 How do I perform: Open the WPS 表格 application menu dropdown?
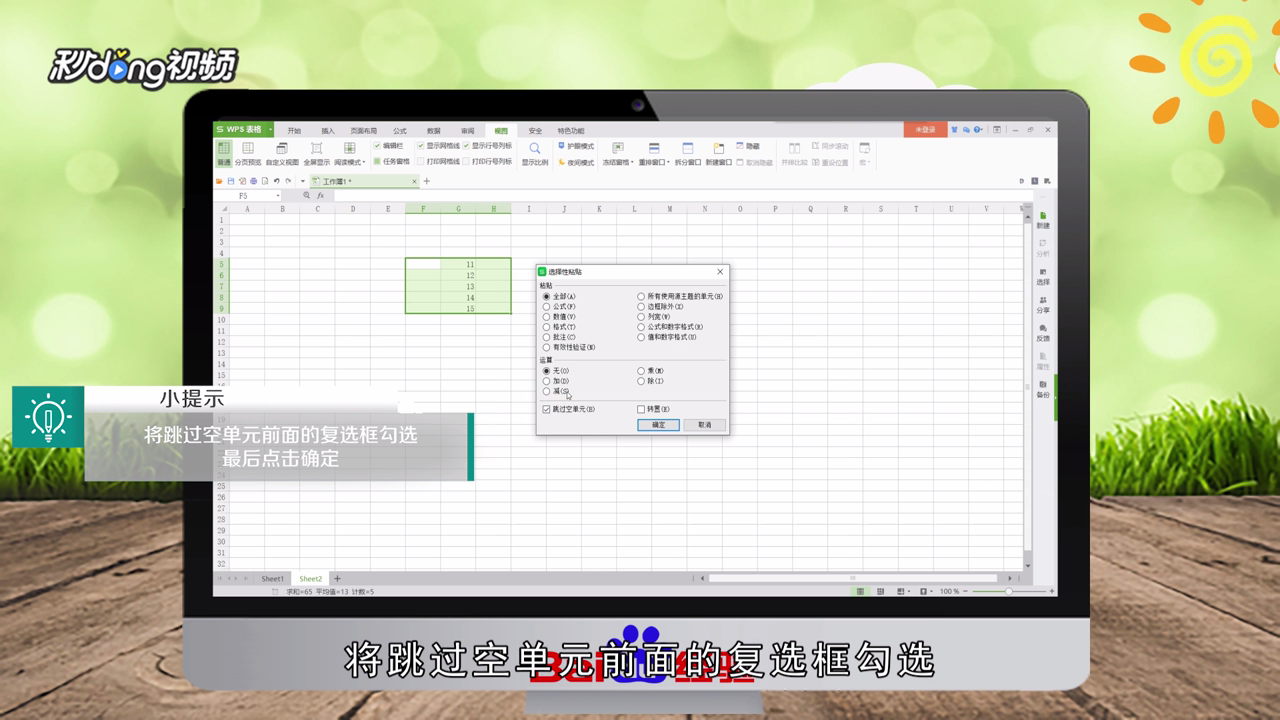(270, 130)
